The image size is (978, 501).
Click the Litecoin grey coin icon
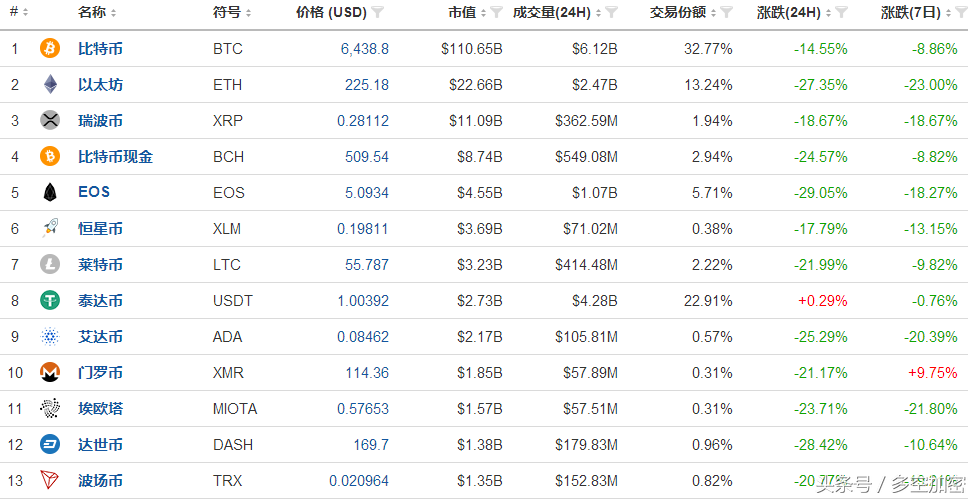point(50,264)
